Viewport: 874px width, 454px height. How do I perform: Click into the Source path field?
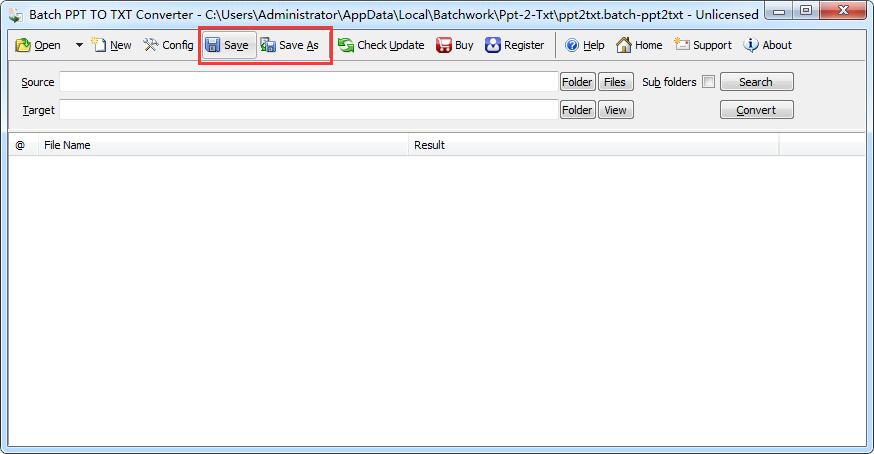pos(308,82)
